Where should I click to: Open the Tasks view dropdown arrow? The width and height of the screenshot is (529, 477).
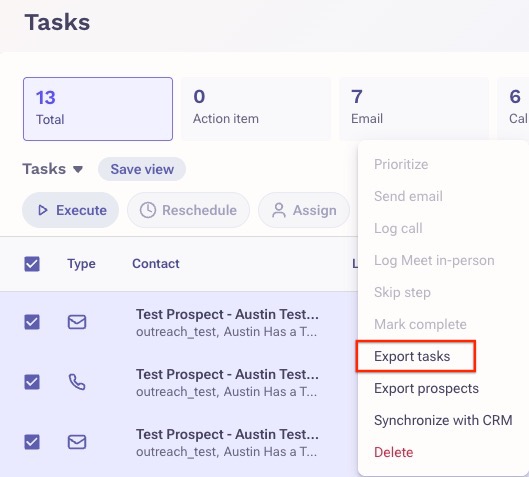(78, 169)
